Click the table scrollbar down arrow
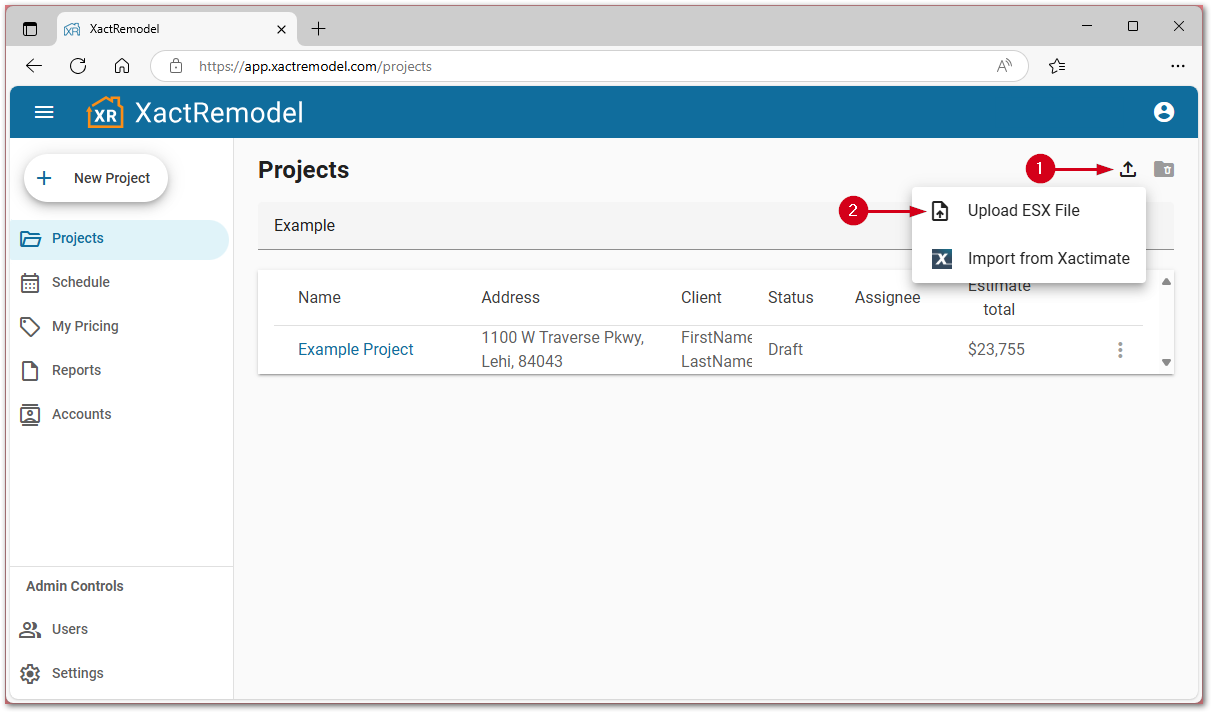1212x713 pixels. [x=1166, y=363]
